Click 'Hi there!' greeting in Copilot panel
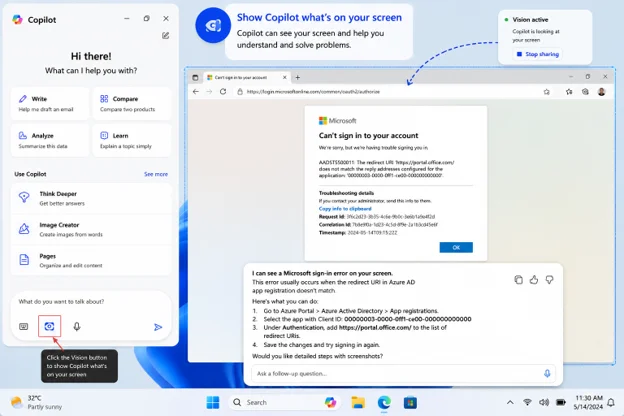 [x=91, y=56]
